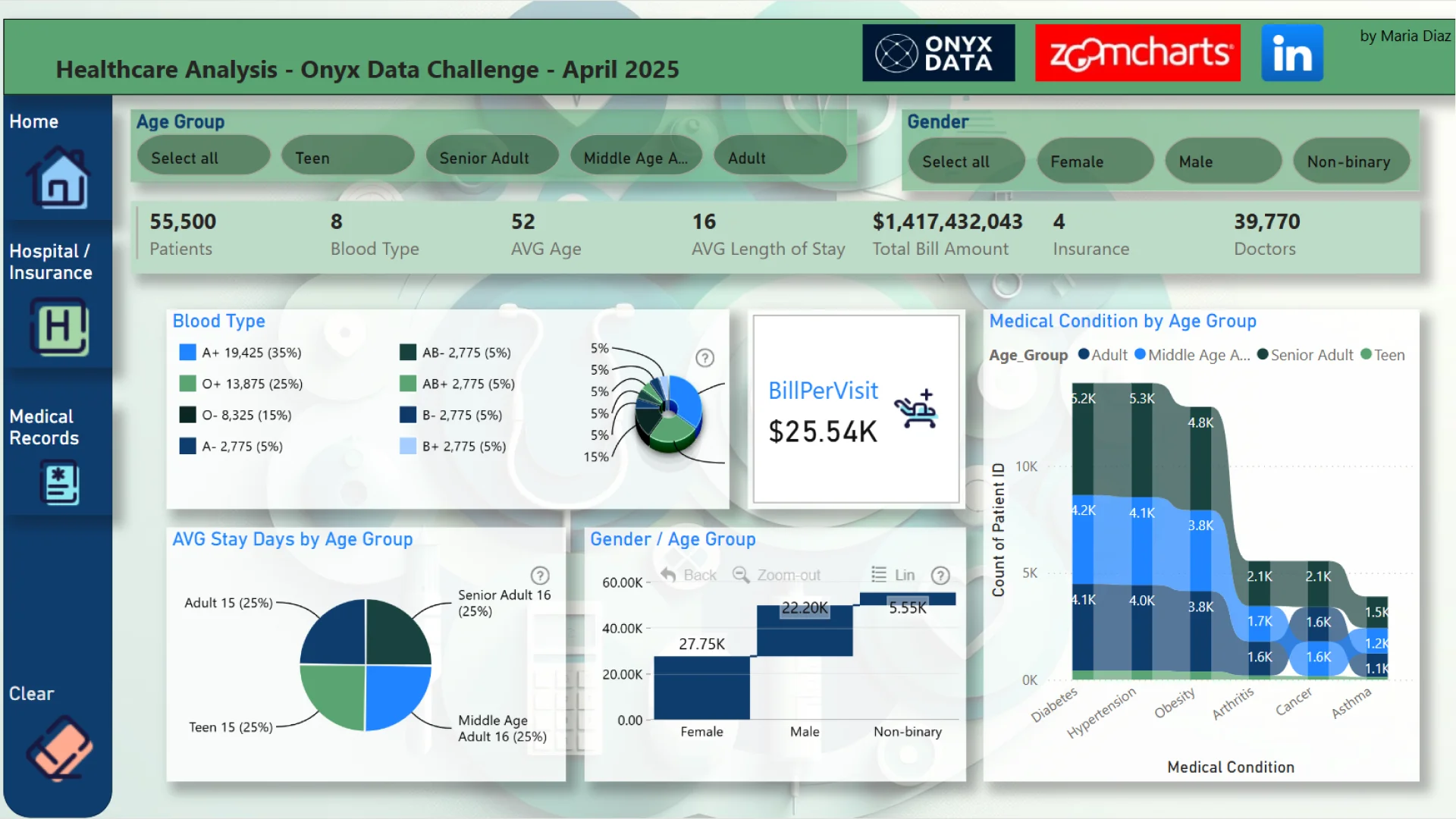Toggle the Non-binary gender filter

coord(1351,162)
